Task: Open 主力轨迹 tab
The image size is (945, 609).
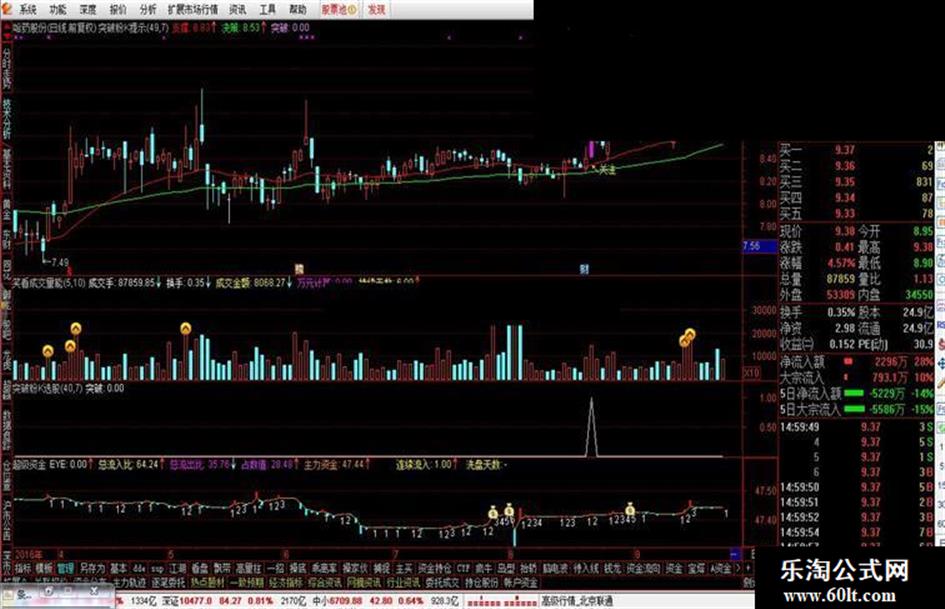Action: [x=130, y=583]
